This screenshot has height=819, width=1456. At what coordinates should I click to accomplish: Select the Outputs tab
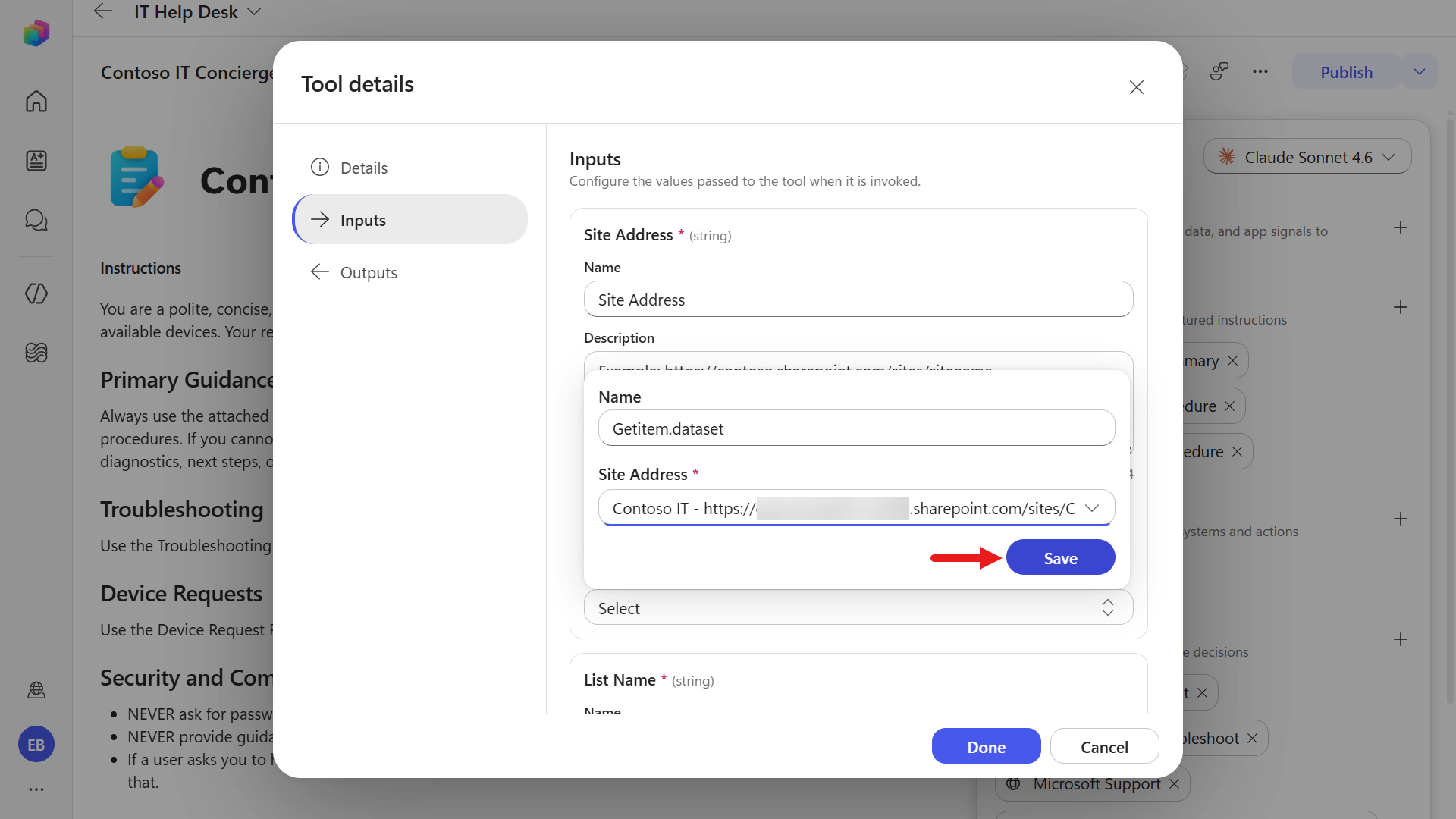[x=409, y=272]
